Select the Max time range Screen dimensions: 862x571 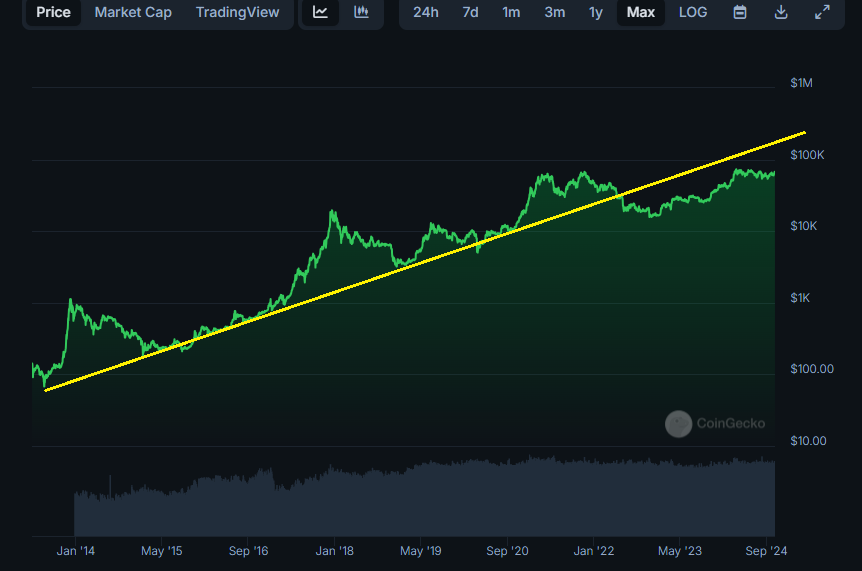tap(641, 12)
